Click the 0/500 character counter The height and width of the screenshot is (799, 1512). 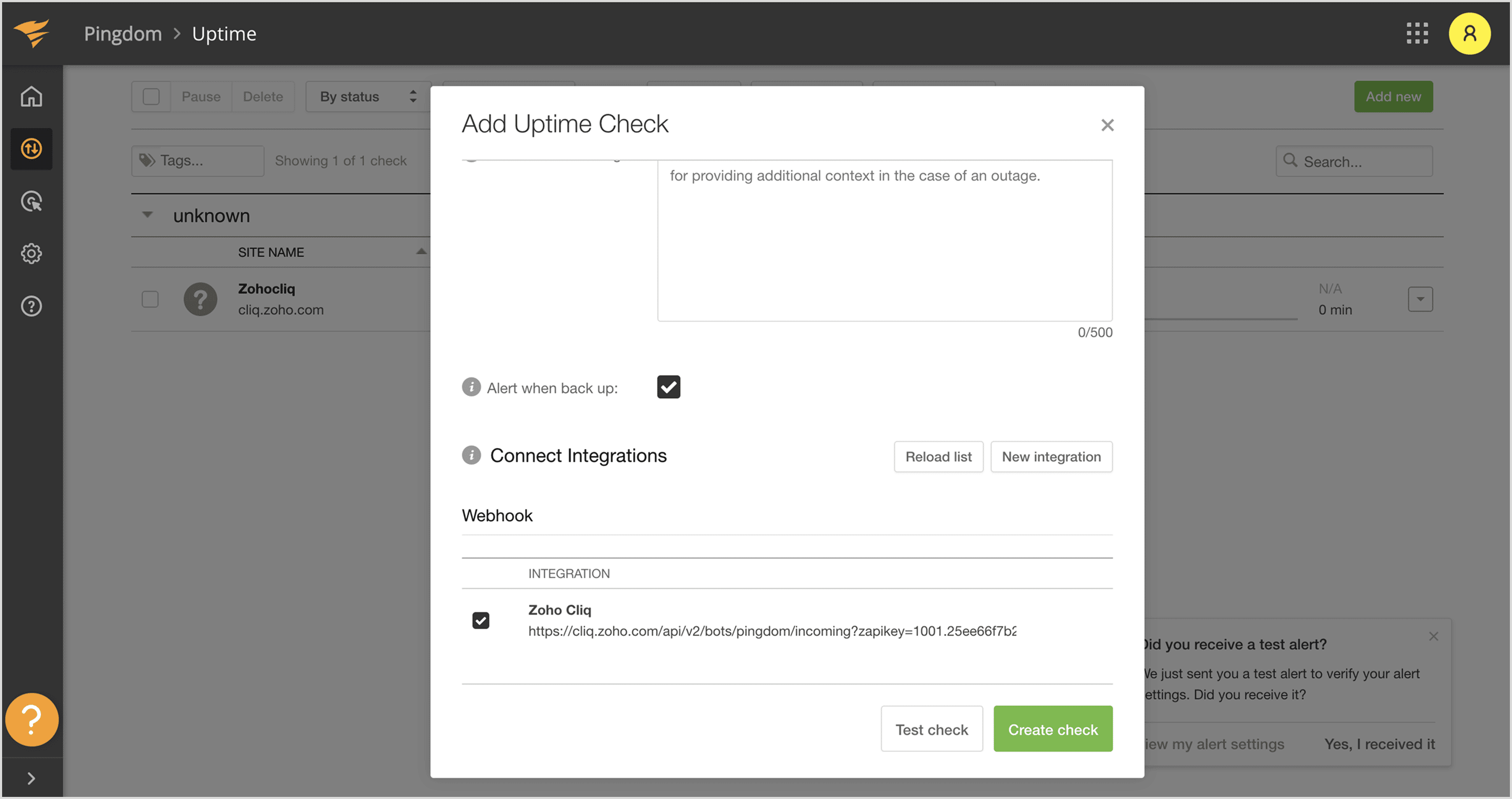click(x=1095, y=332)
